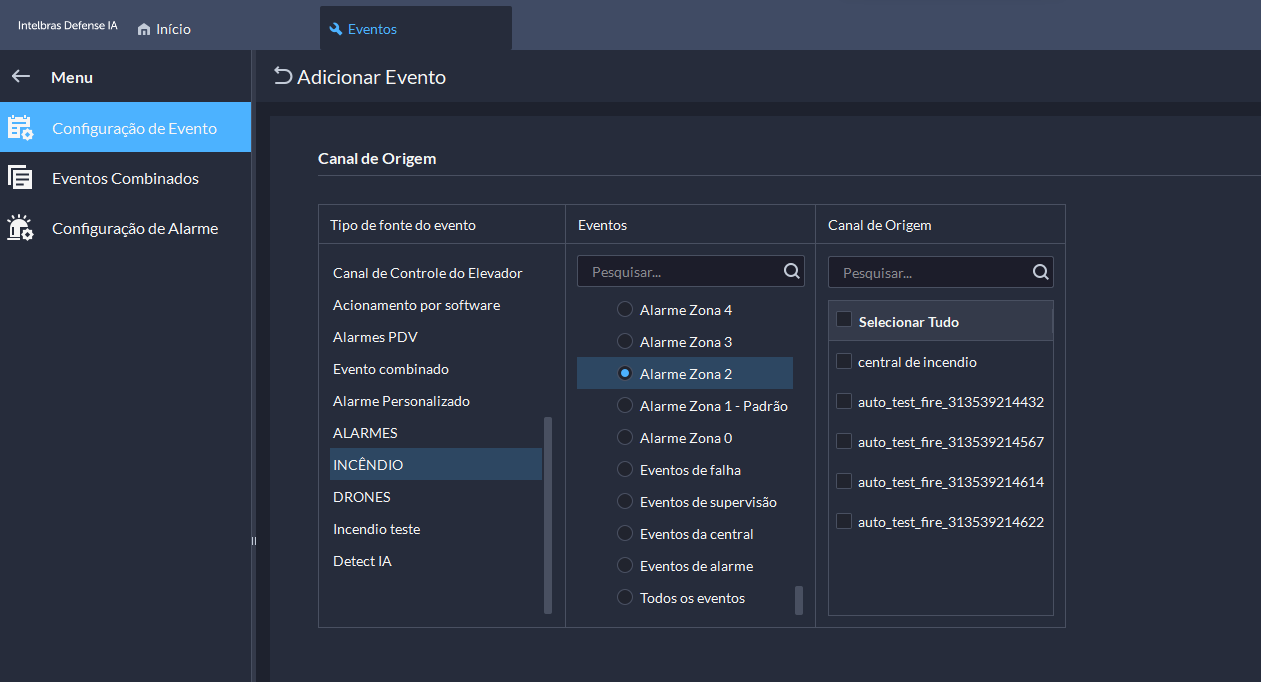Screen dimensions: 1261x682
Task: Click the Configuração de Alarme siren icon
Action: click(20, 228)
